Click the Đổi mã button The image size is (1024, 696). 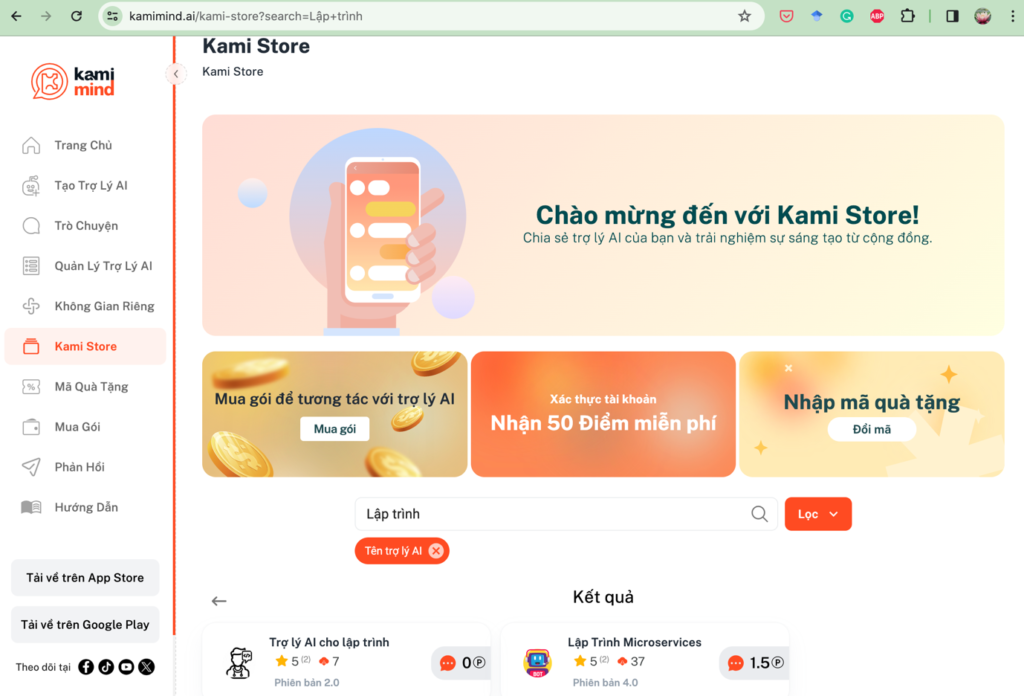tap(872, 429)
